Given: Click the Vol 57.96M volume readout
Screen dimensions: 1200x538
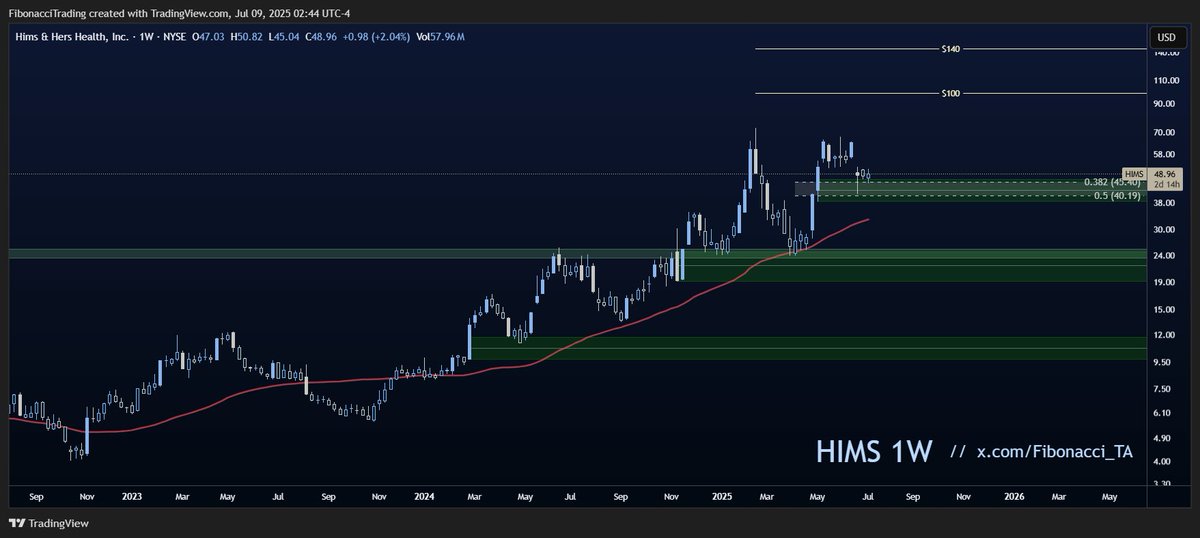Looking at the screenshot, I should tap(440, 37).
